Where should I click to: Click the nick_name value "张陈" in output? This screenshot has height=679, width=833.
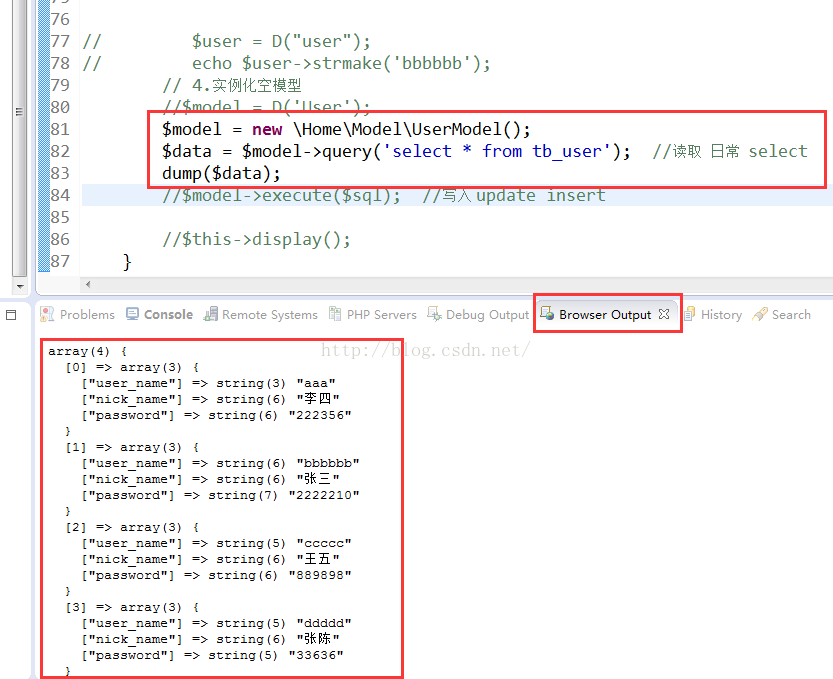[318, 639]
